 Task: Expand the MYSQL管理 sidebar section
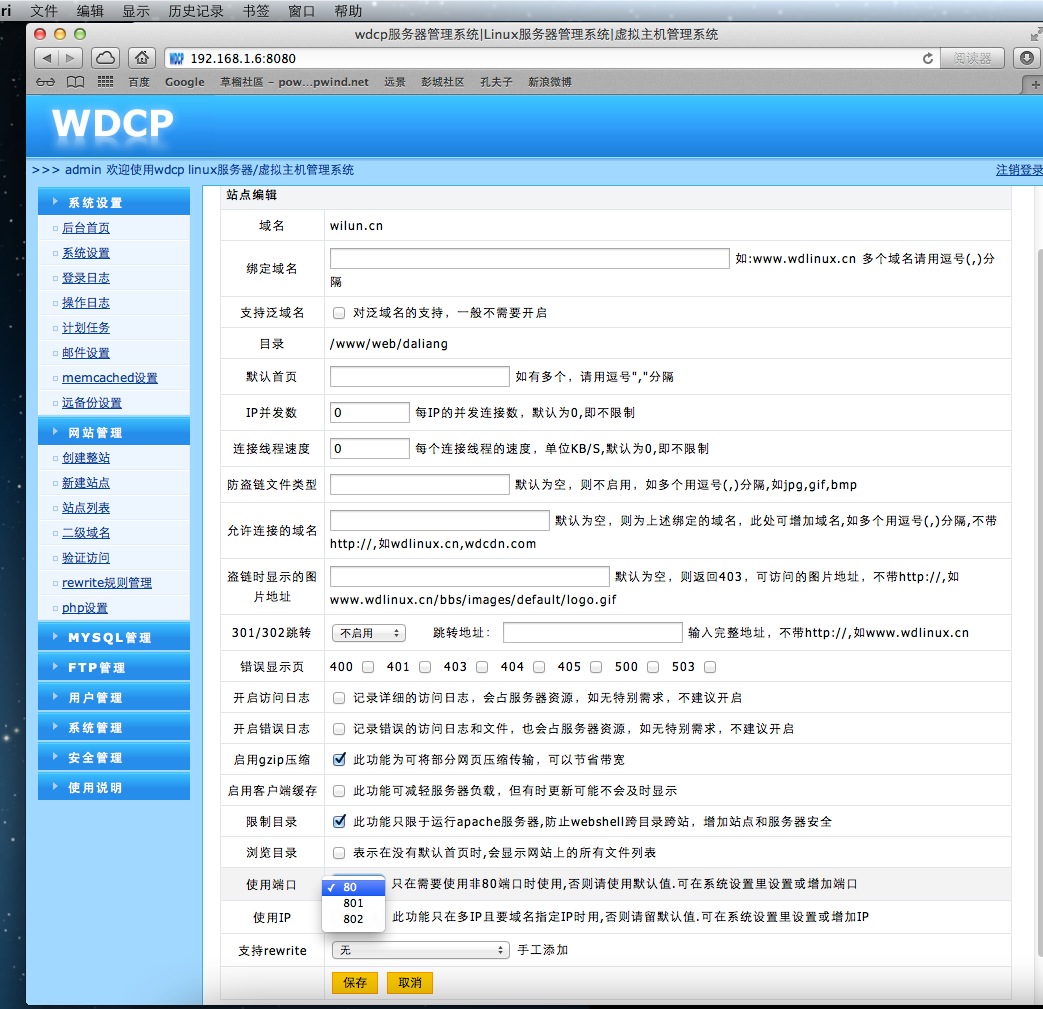pos(109,638)
